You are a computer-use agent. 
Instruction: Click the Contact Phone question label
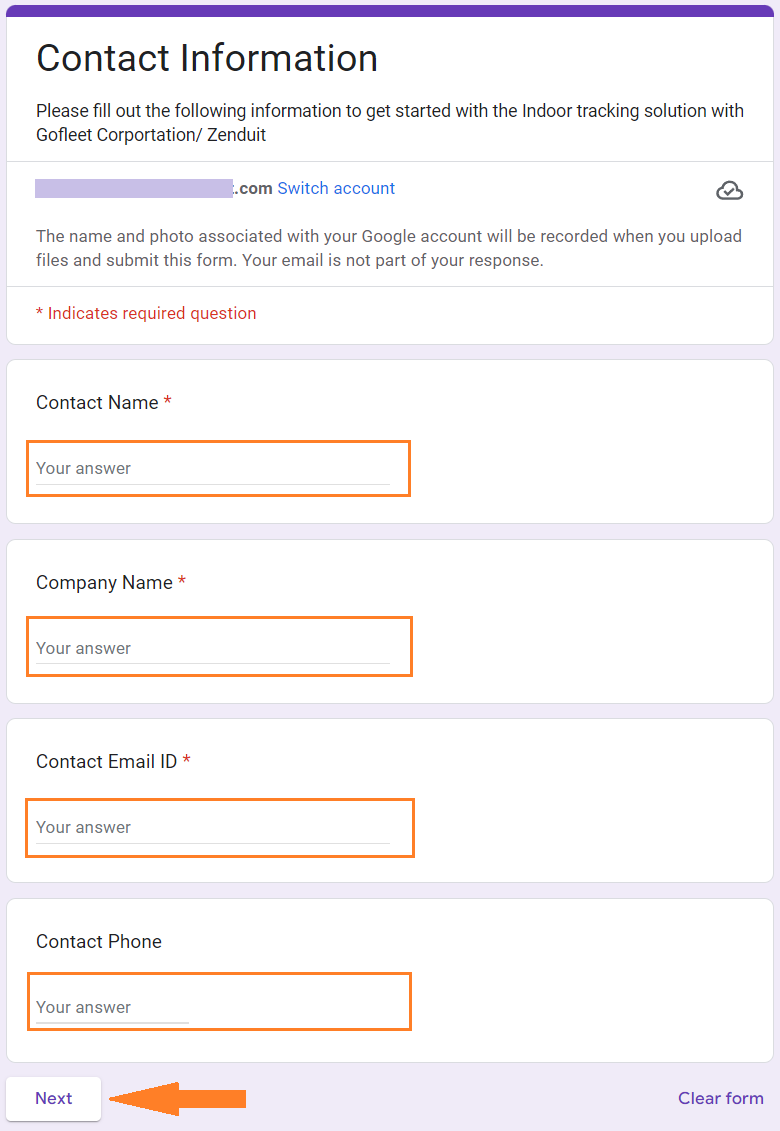99,941
